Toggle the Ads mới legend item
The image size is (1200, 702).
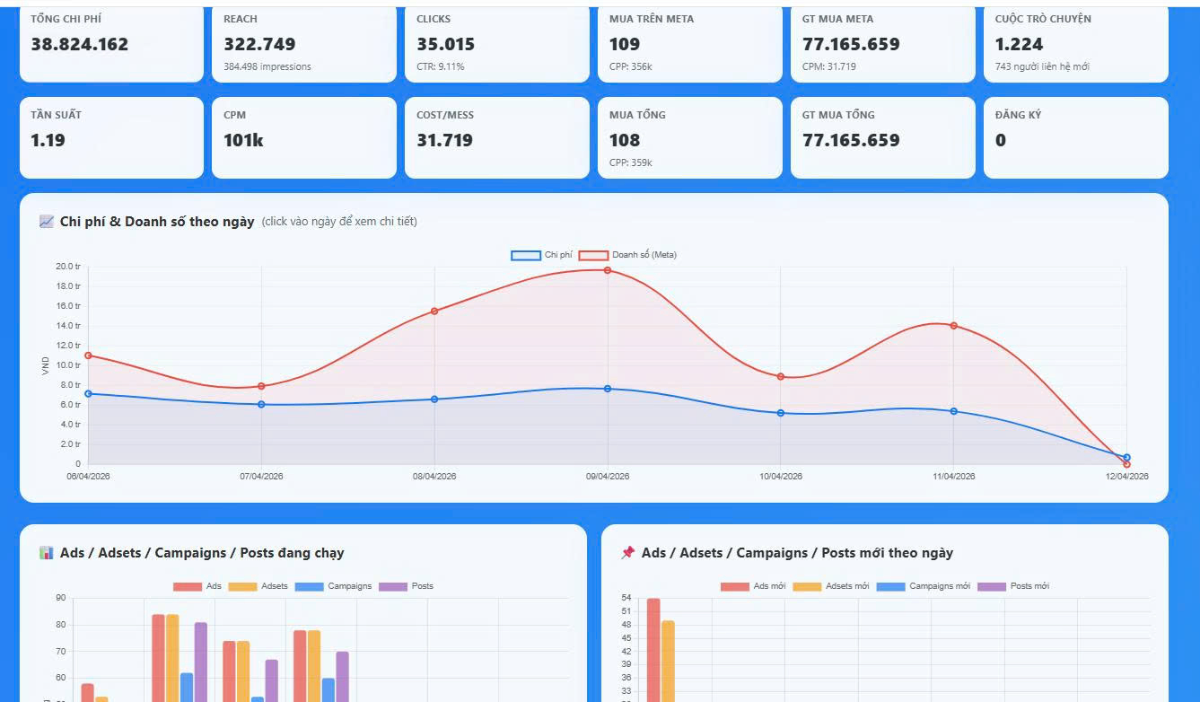coord(753,586)
